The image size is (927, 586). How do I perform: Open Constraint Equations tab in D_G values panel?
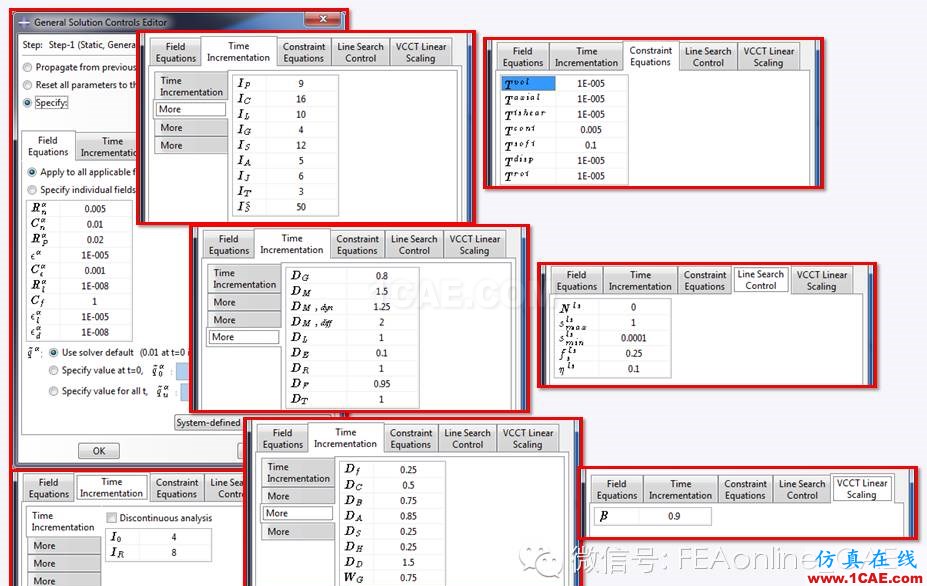point(357,244)
